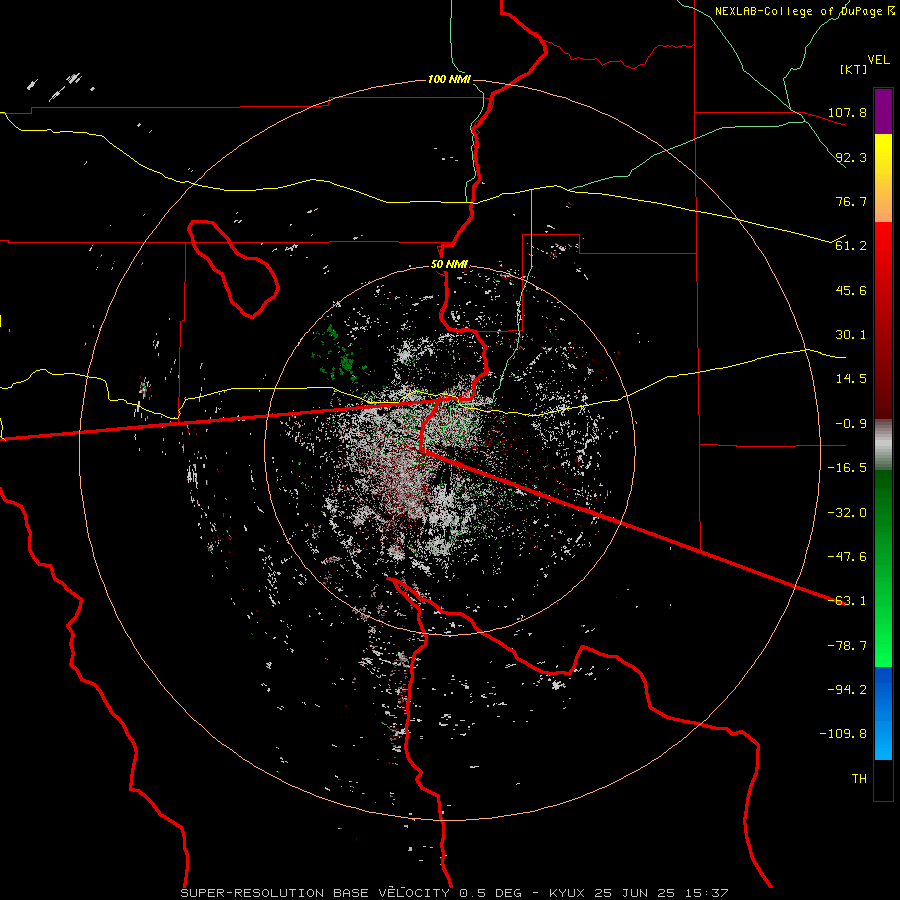
Task: Click the -63.1 legend value
Action: (x=847, y=601)
